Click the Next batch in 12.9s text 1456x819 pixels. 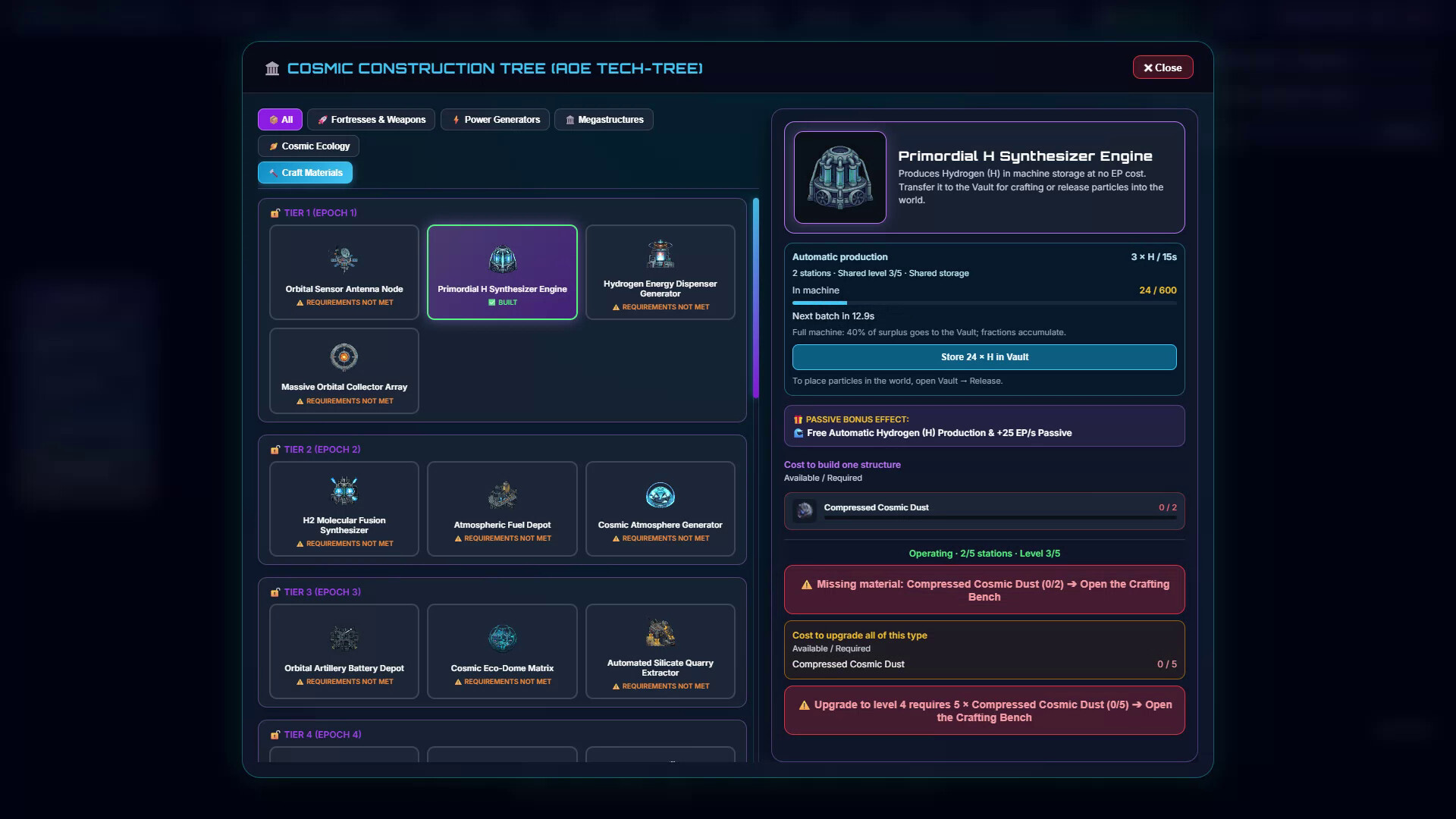[833, 316]
